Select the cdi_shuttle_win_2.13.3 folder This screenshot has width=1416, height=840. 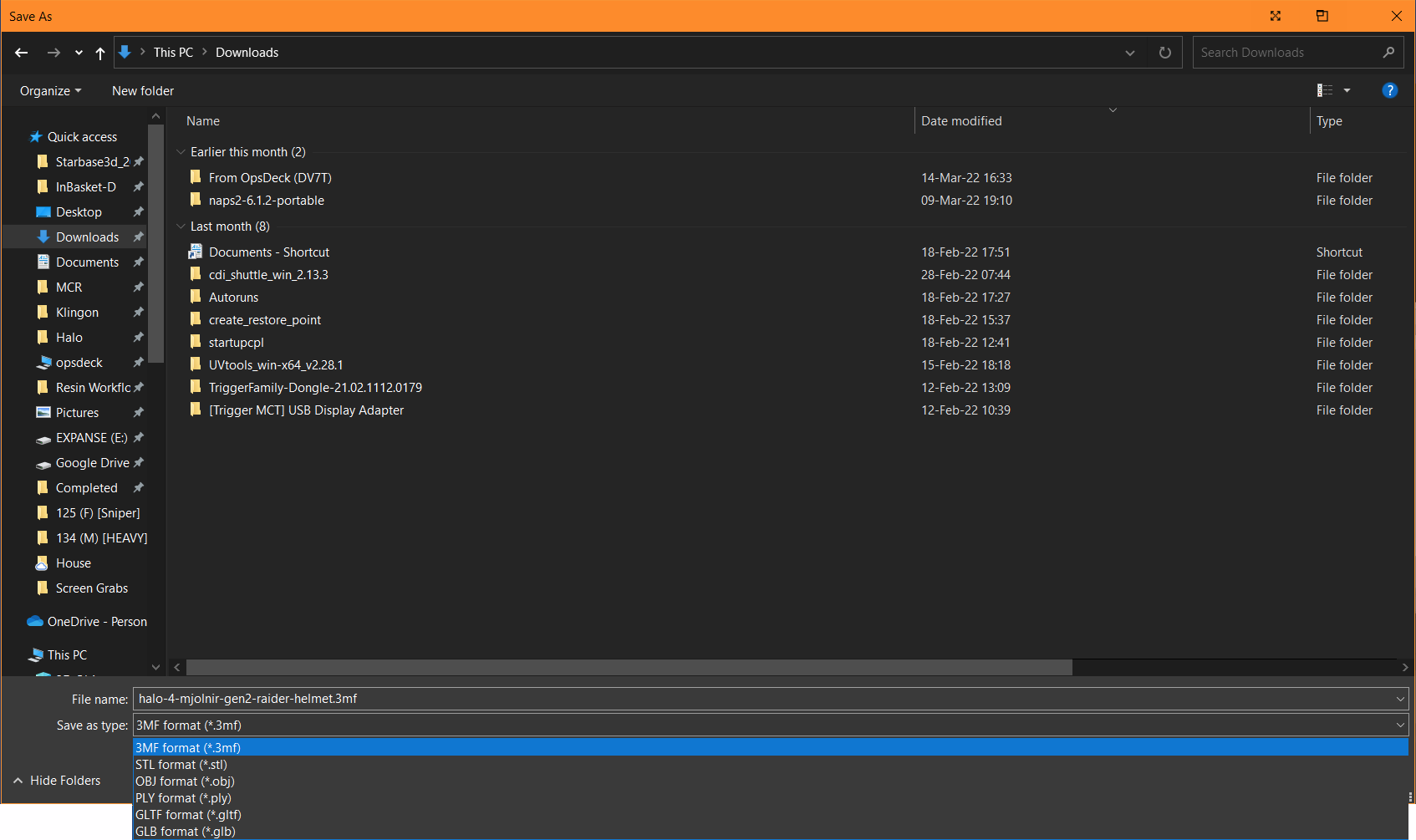[268, 274]
